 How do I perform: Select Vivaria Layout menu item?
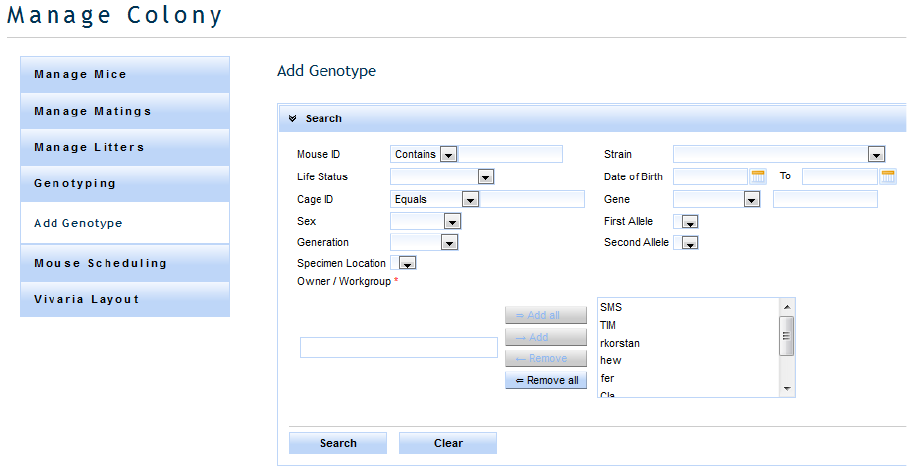coord(125,299)
